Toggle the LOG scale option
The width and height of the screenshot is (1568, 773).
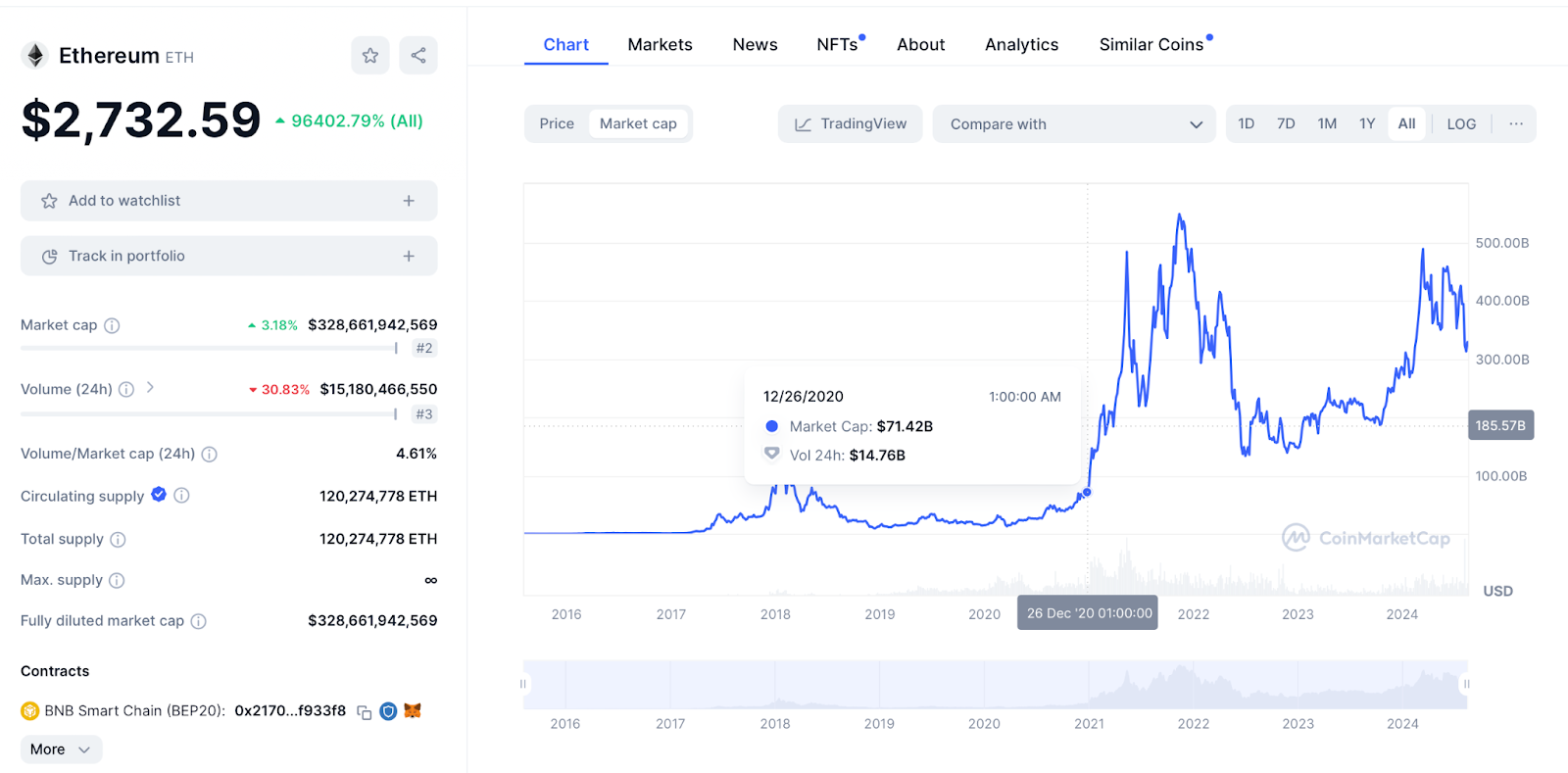(x=1461, y=124)
